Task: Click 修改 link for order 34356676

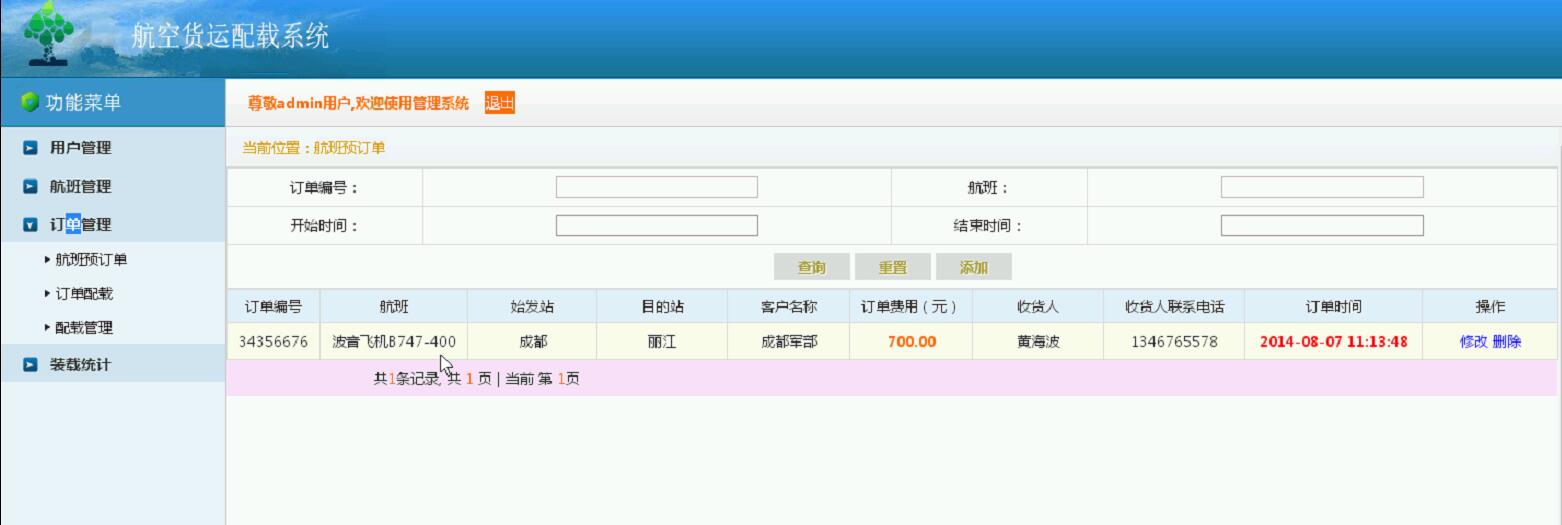Action: pyautogui.click(x=1474, y=342)
